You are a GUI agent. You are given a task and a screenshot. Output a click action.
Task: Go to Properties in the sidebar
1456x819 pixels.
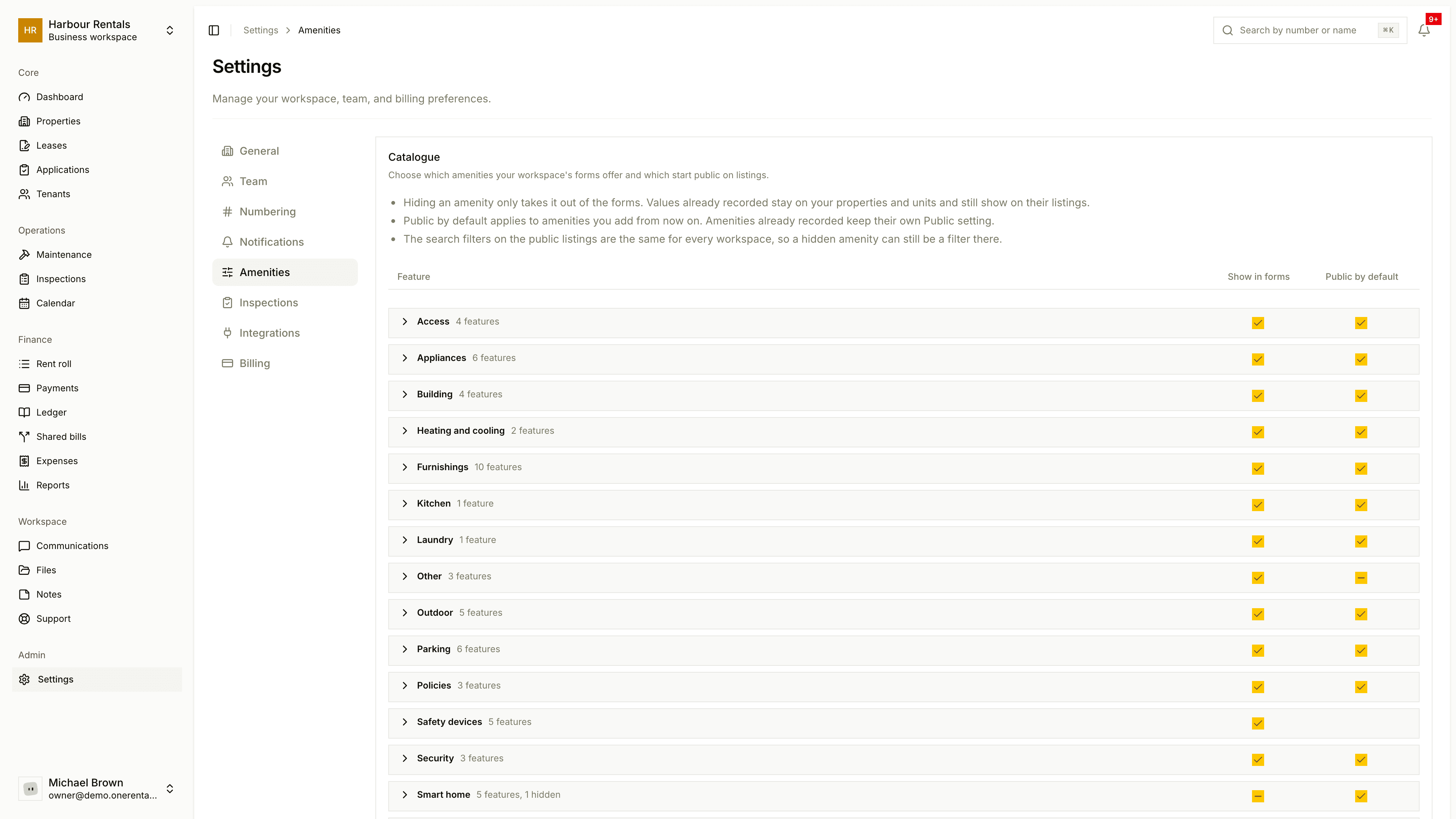point(97,121)
